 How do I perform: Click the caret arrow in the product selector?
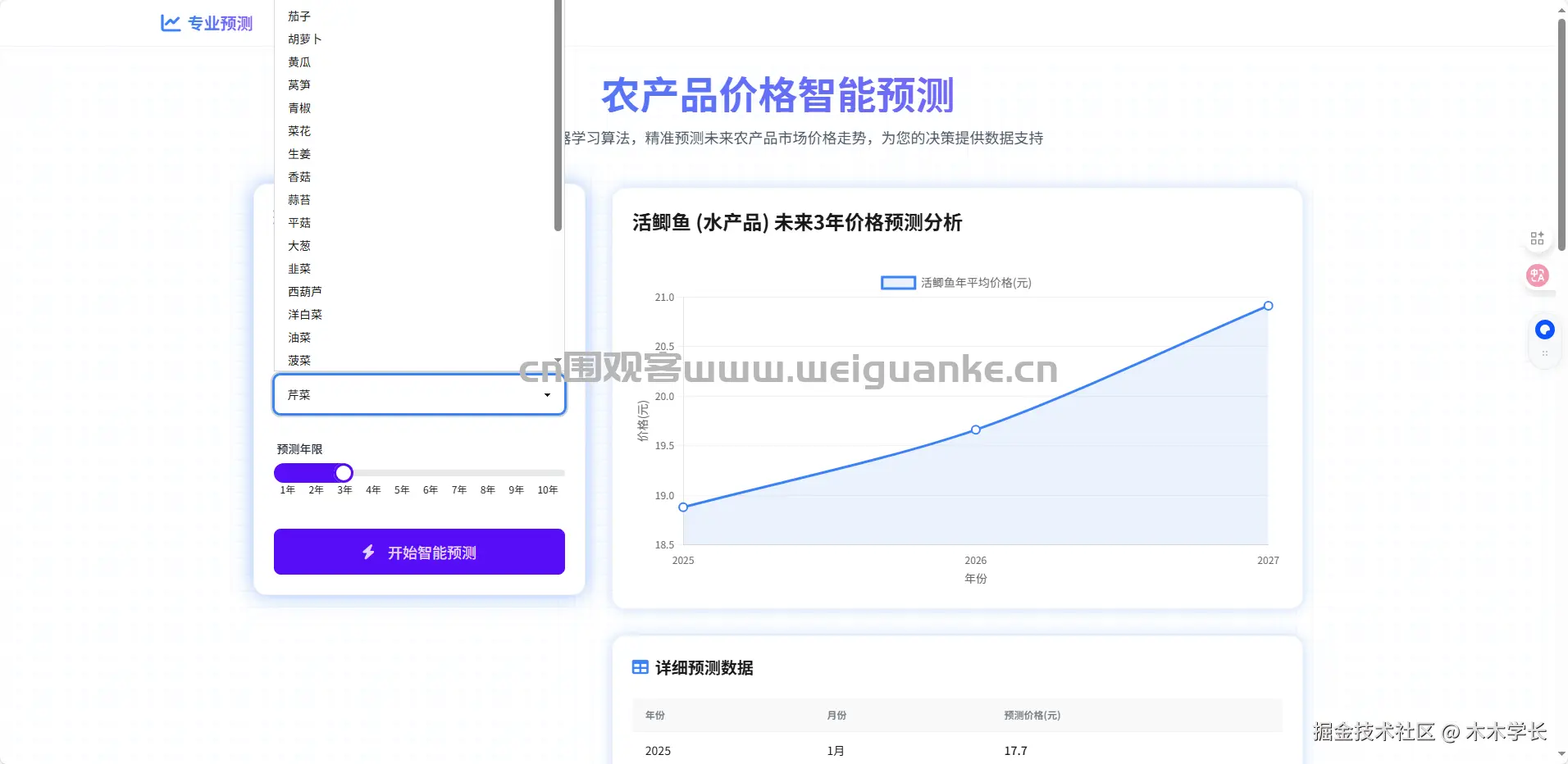546,394
